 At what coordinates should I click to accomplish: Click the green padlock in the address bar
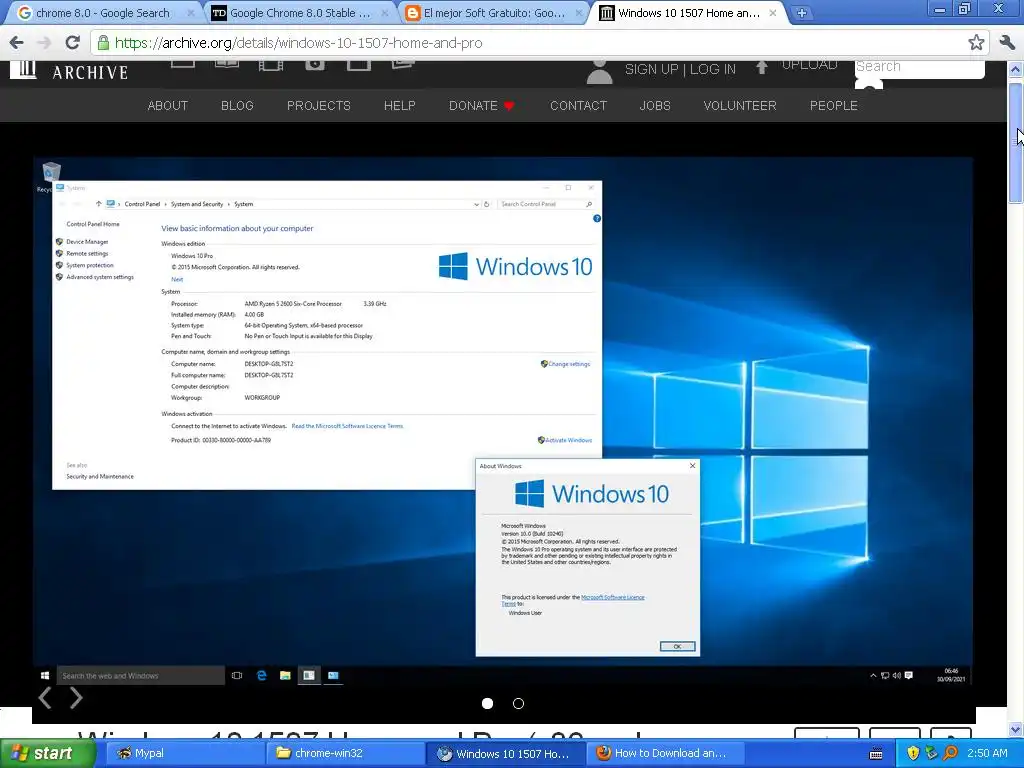pyautogui.click(x=103, y=43)
